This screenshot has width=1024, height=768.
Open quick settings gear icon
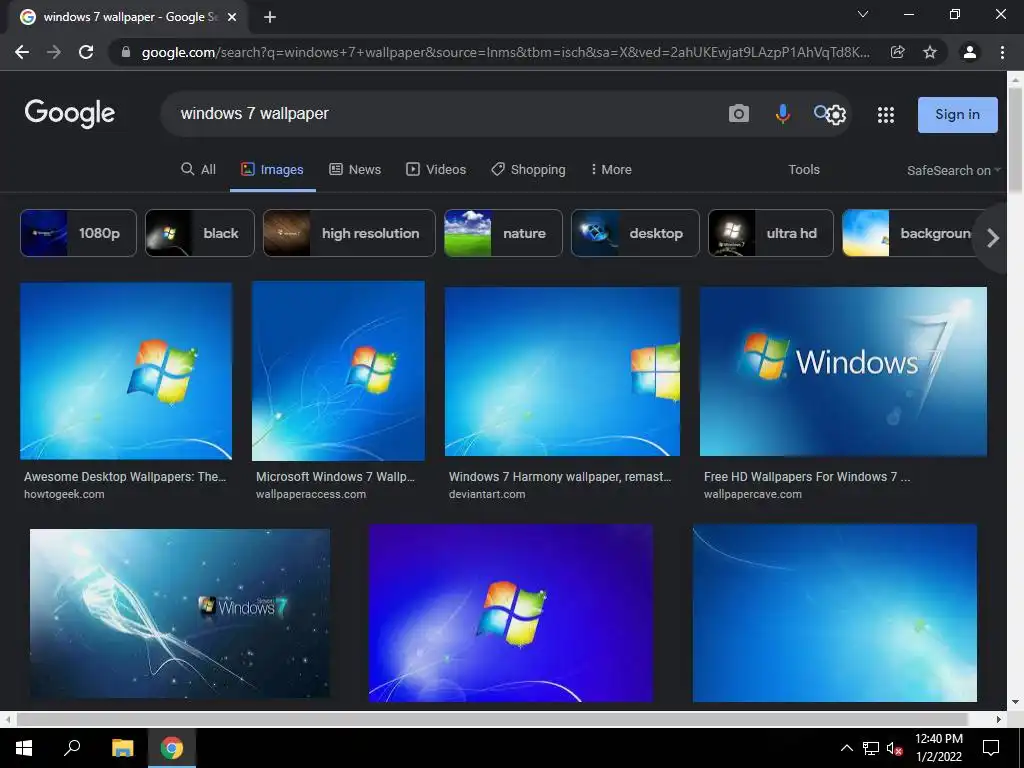point(836,115)
